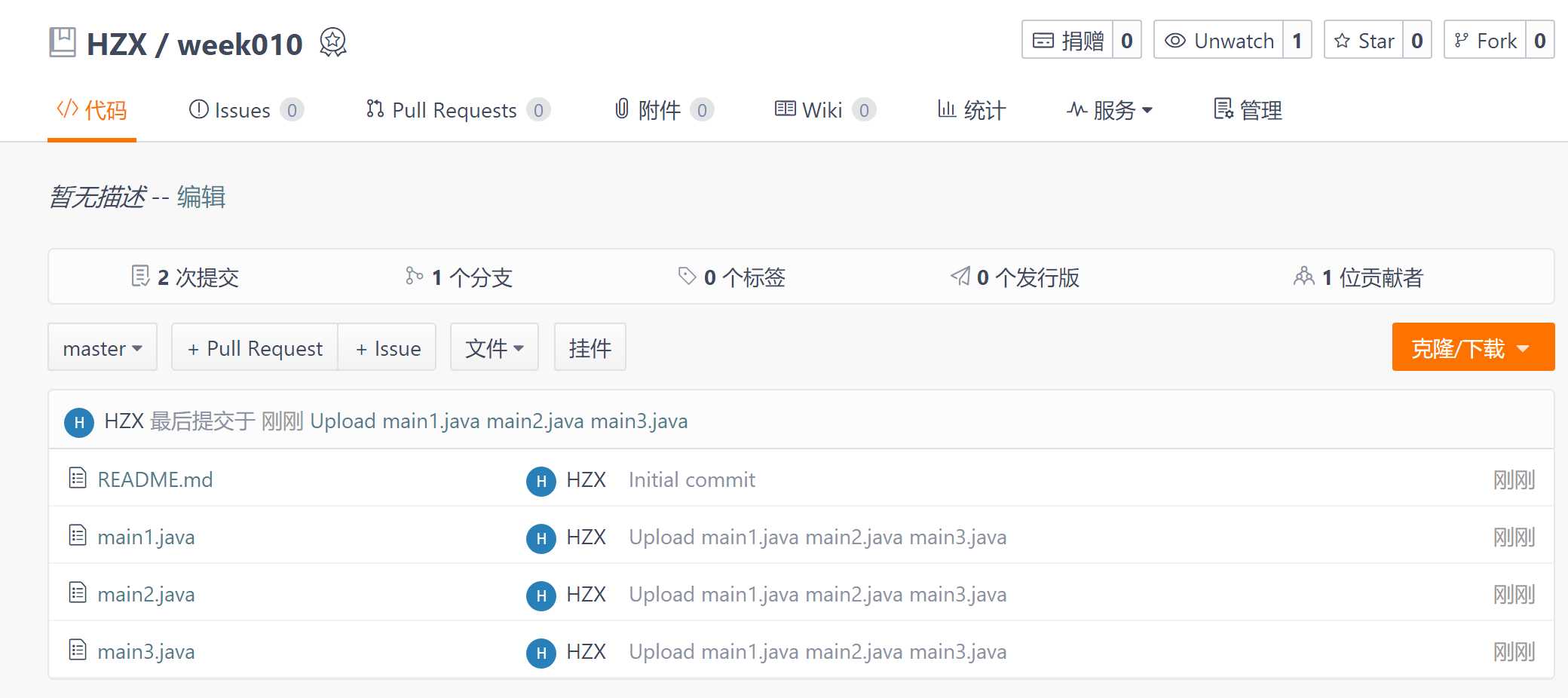Viewport: 1568px width, 698px height.
Task: Go to the Wiki tab
Action: coord(825,110)
